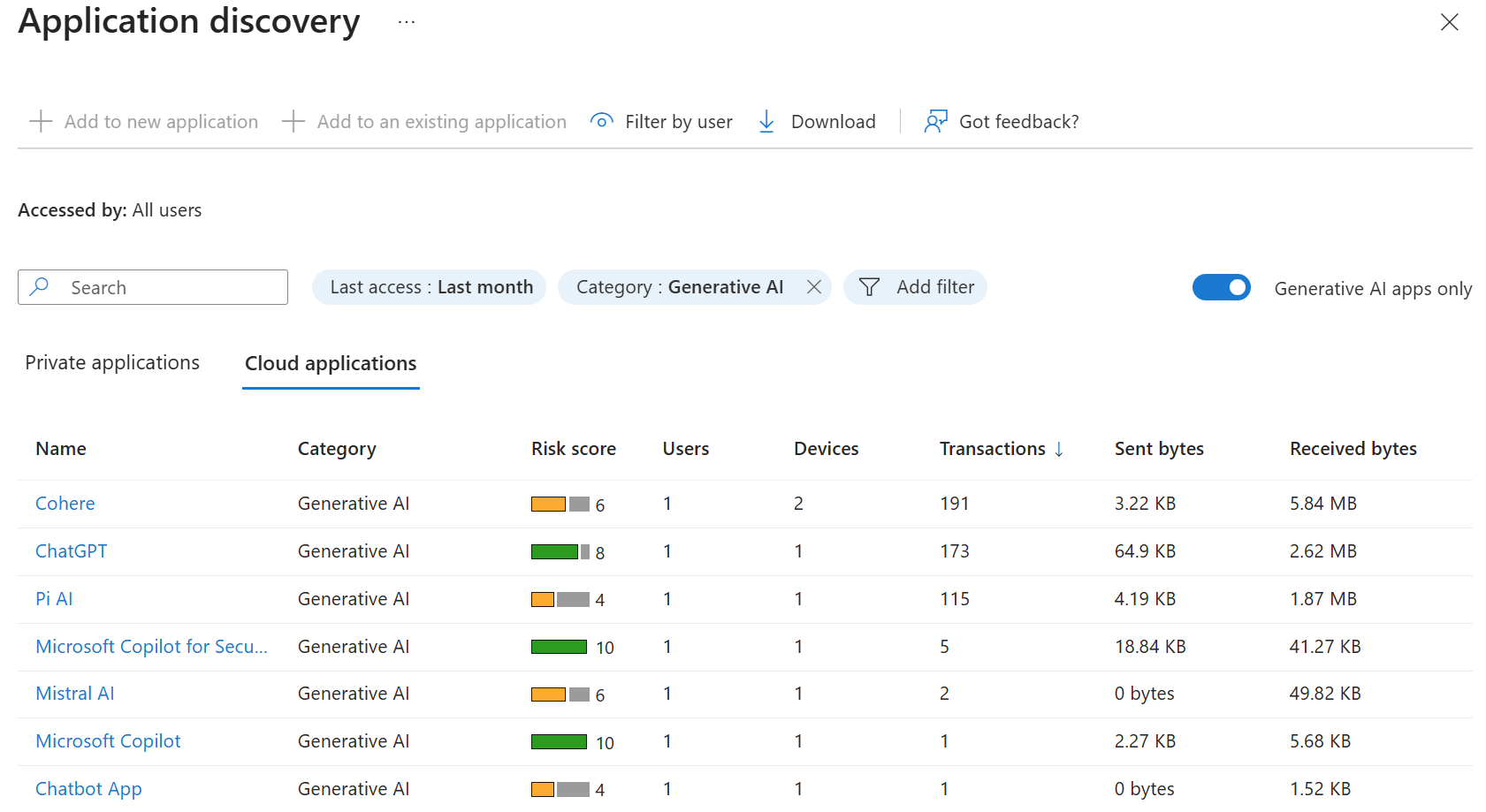1486x812 pixels.
Task: Sort by Devices column header
Action: tap(827, 449)
